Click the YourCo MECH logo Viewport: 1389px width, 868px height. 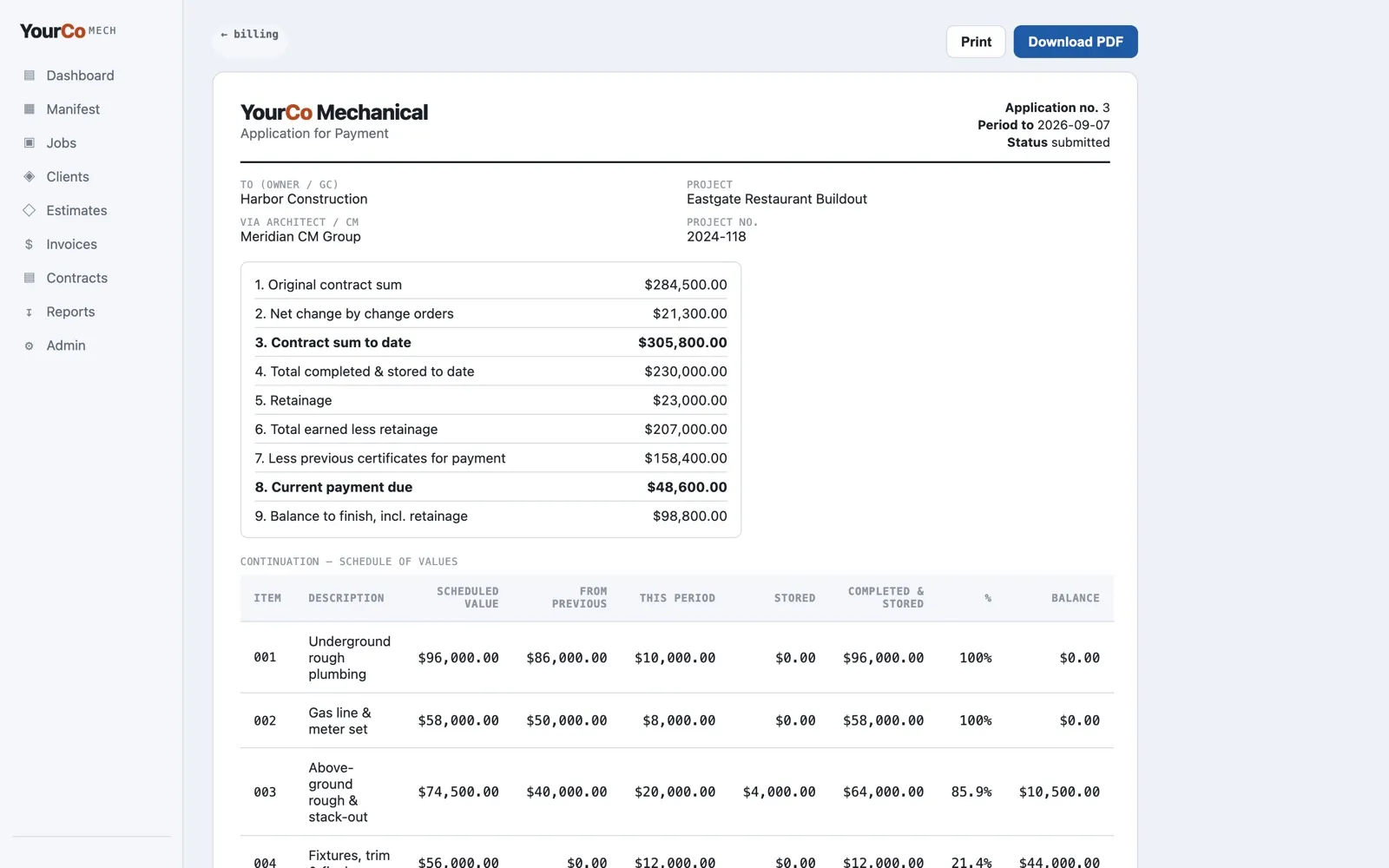pyautogui.click(x=68, y=31)
